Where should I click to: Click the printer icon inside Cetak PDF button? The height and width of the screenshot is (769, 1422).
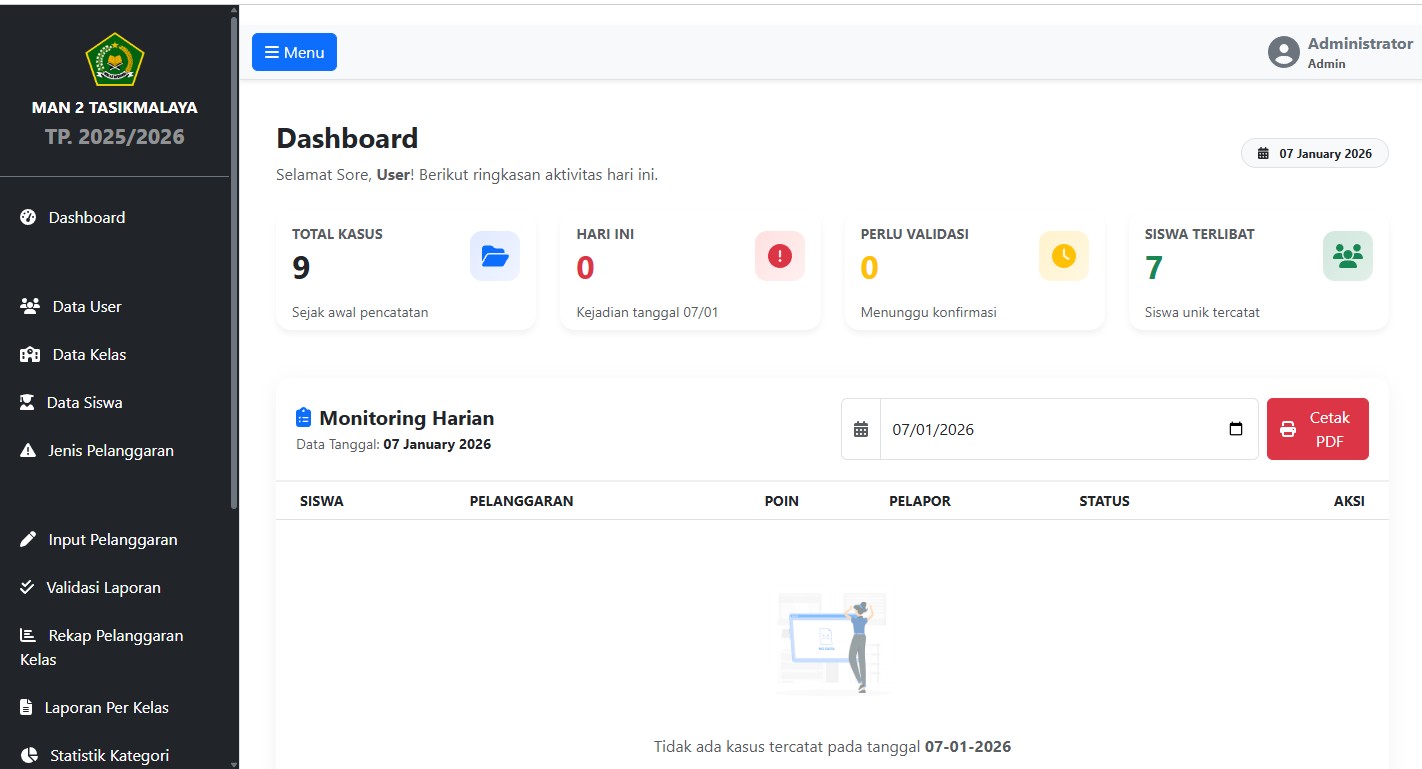pyautogui.click(x=1287, y=428)
